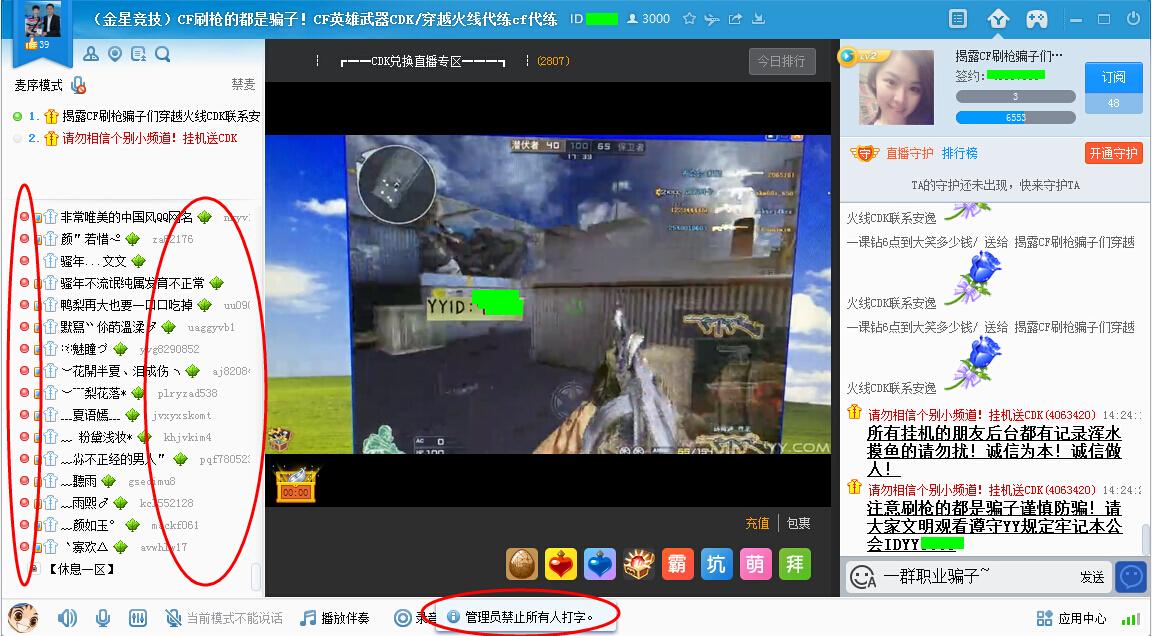Open the YY home icon at top right
The height and width of the screenshot is (636, 1152).
pos(998,19)
